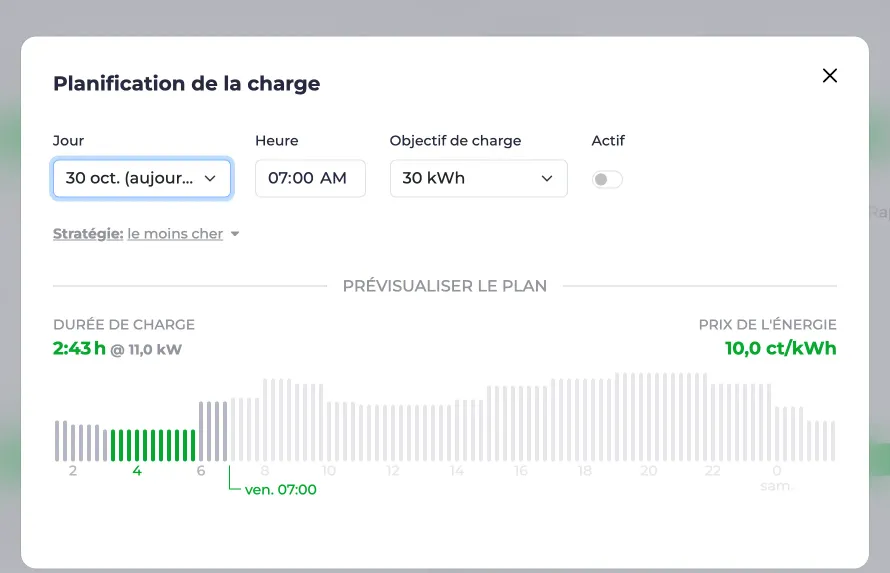Click the hour 20 axis label

point(648,470)
